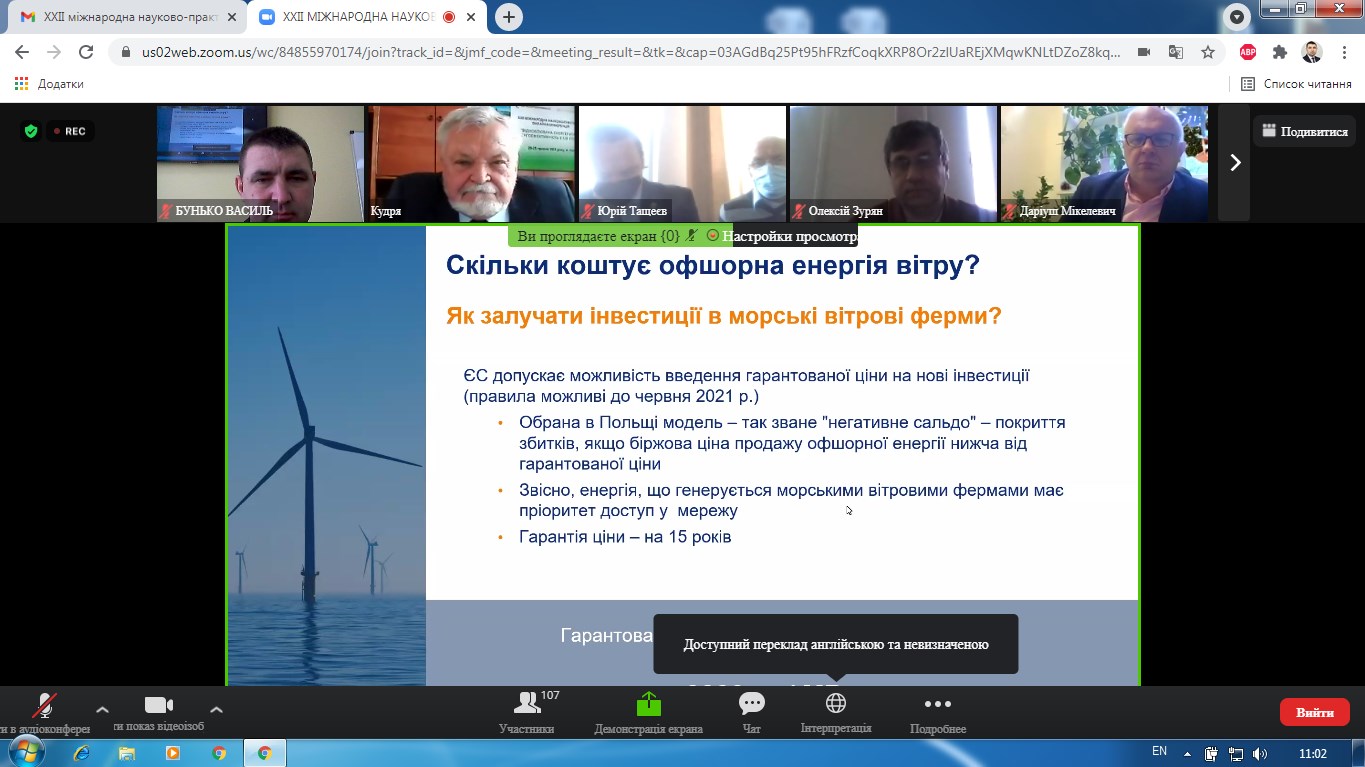Select Олексій Зурян video thumbnail
The image size is (1365, 767).
tap(893, 163)
